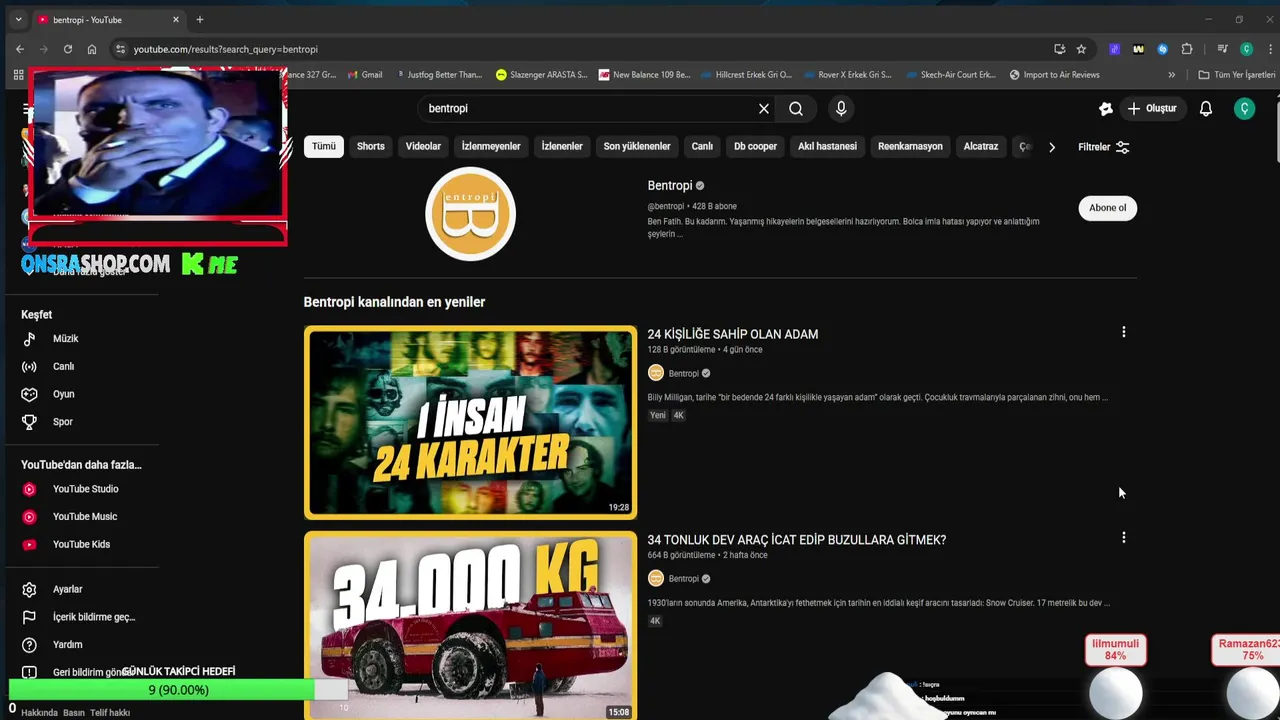
Task: Open the browser extensions puzzle icon
Action: point(1187,49)
